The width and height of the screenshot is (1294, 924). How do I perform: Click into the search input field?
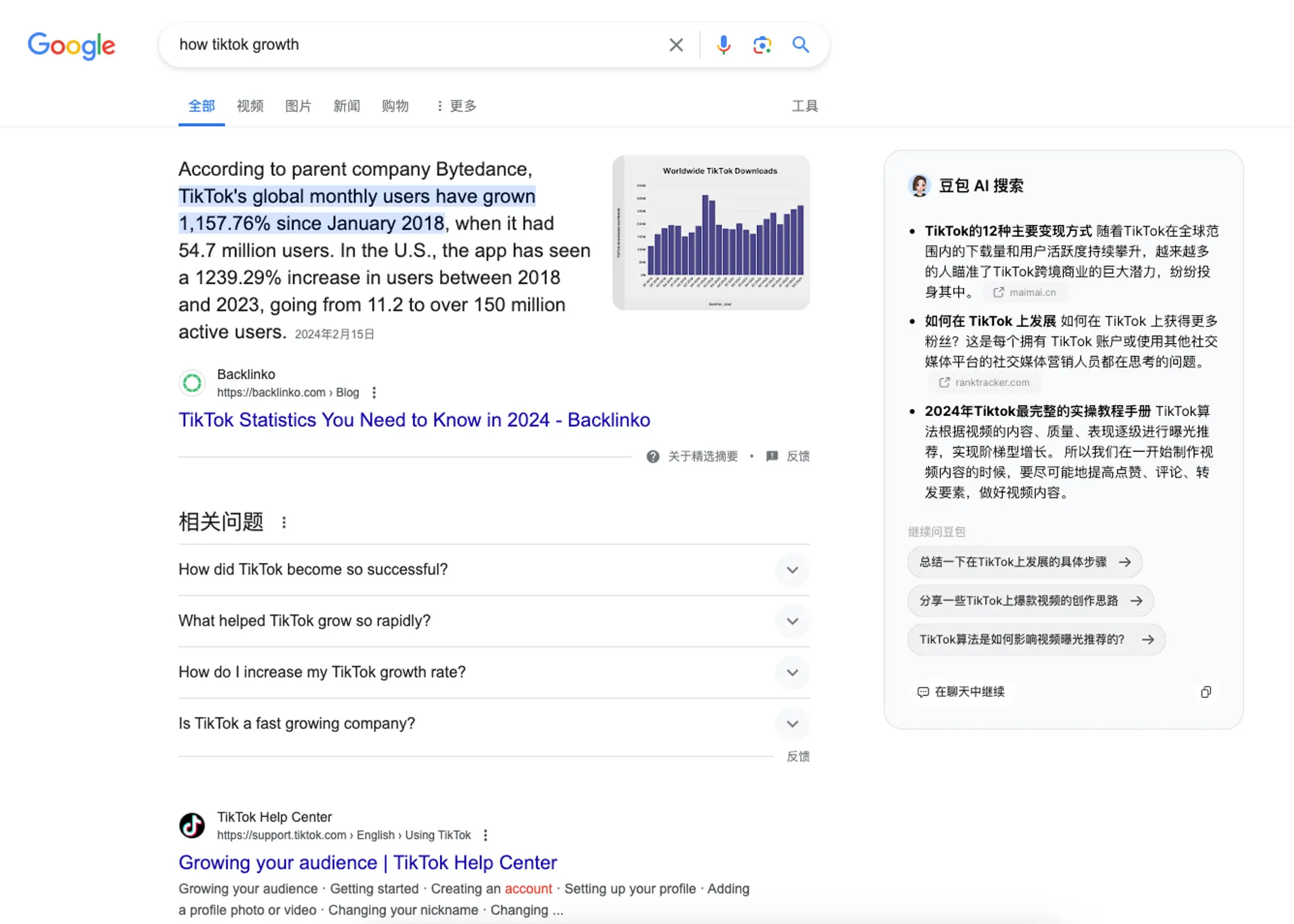tap(414, 45)
